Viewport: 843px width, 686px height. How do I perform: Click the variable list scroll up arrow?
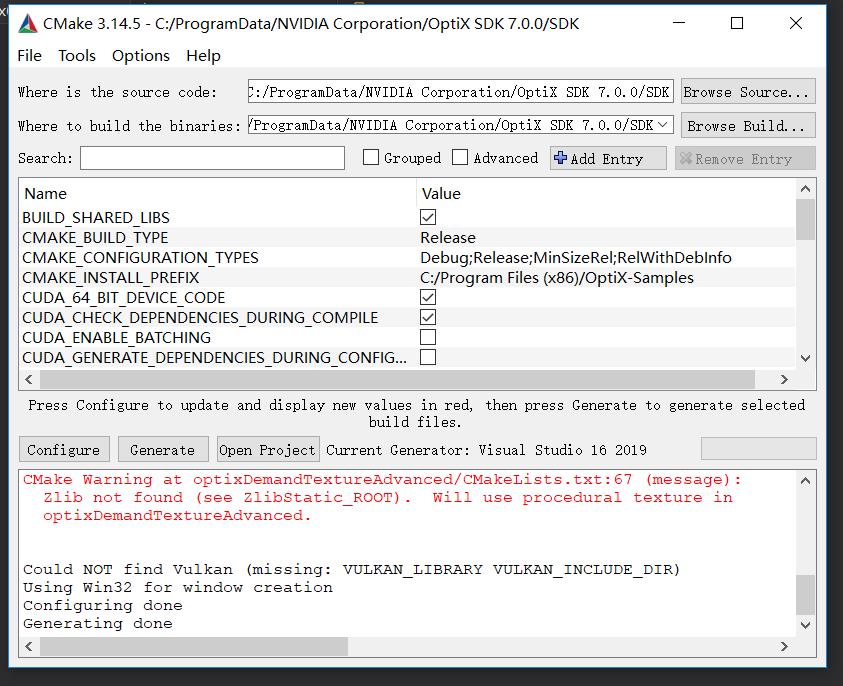click(805, 189)
